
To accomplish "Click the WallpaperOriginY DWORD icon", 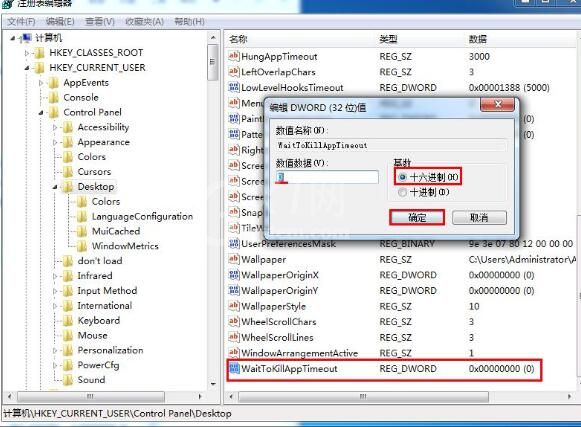I will click(x=234, y=291).
